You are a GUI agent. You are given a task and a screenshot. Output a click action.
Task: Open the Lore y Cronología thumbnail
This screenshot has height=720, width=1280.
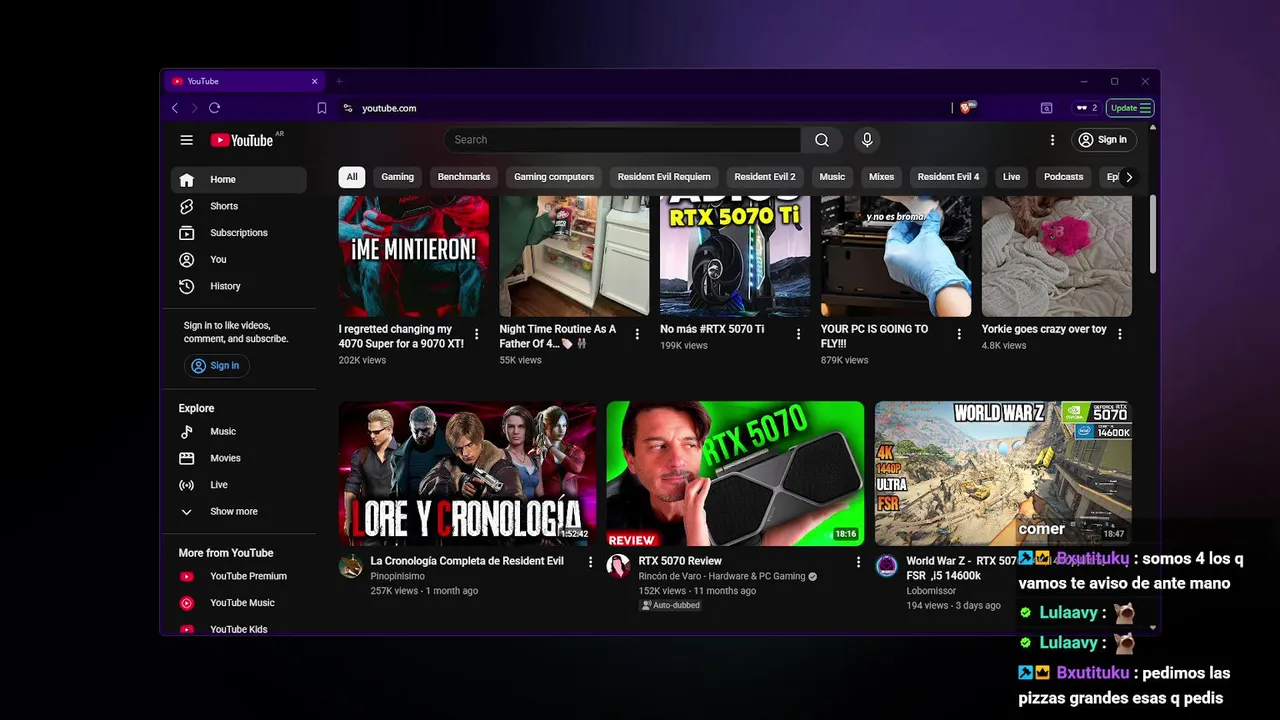467,474
